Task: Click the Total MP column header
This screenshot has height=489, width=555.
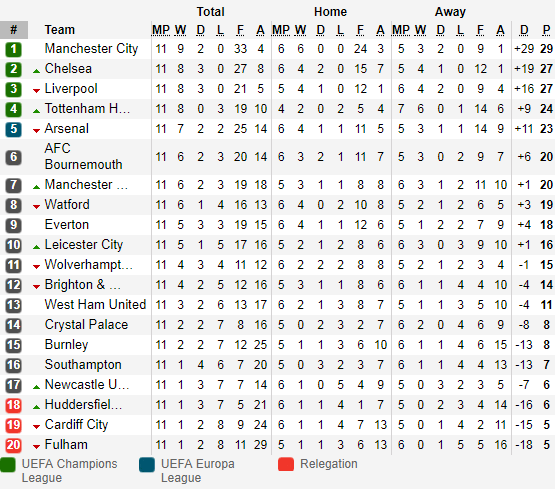Action: pos(161,30)
